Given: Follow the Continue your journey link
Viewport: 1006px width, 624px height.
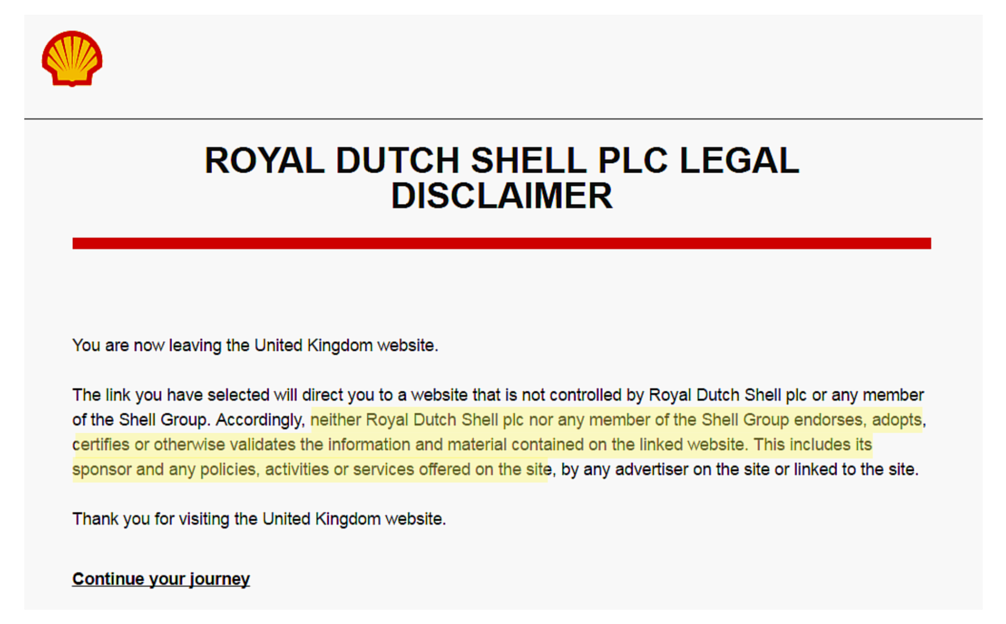Looking at the screenshot, I should coord(161,579).
